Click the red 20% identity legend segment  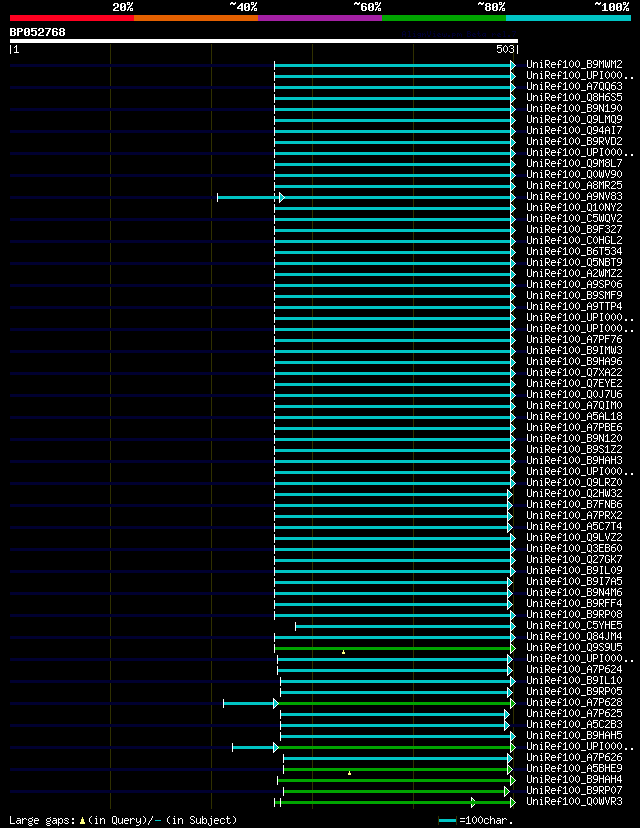coord(72,18)
